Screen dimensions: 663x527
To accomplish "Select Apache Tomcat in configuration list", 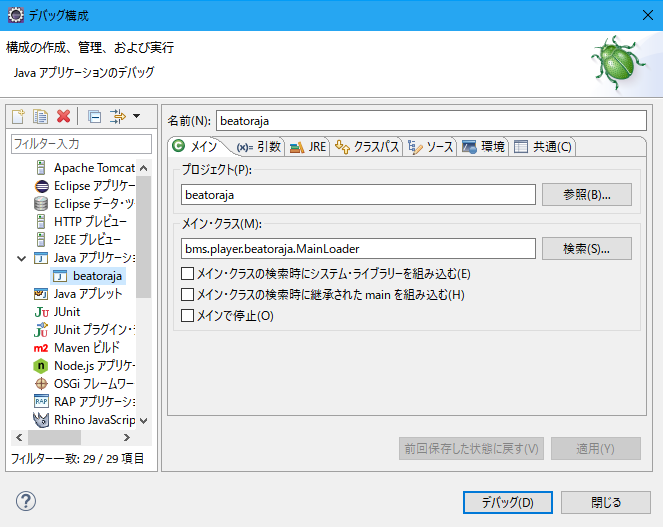I will coord(94,168).
